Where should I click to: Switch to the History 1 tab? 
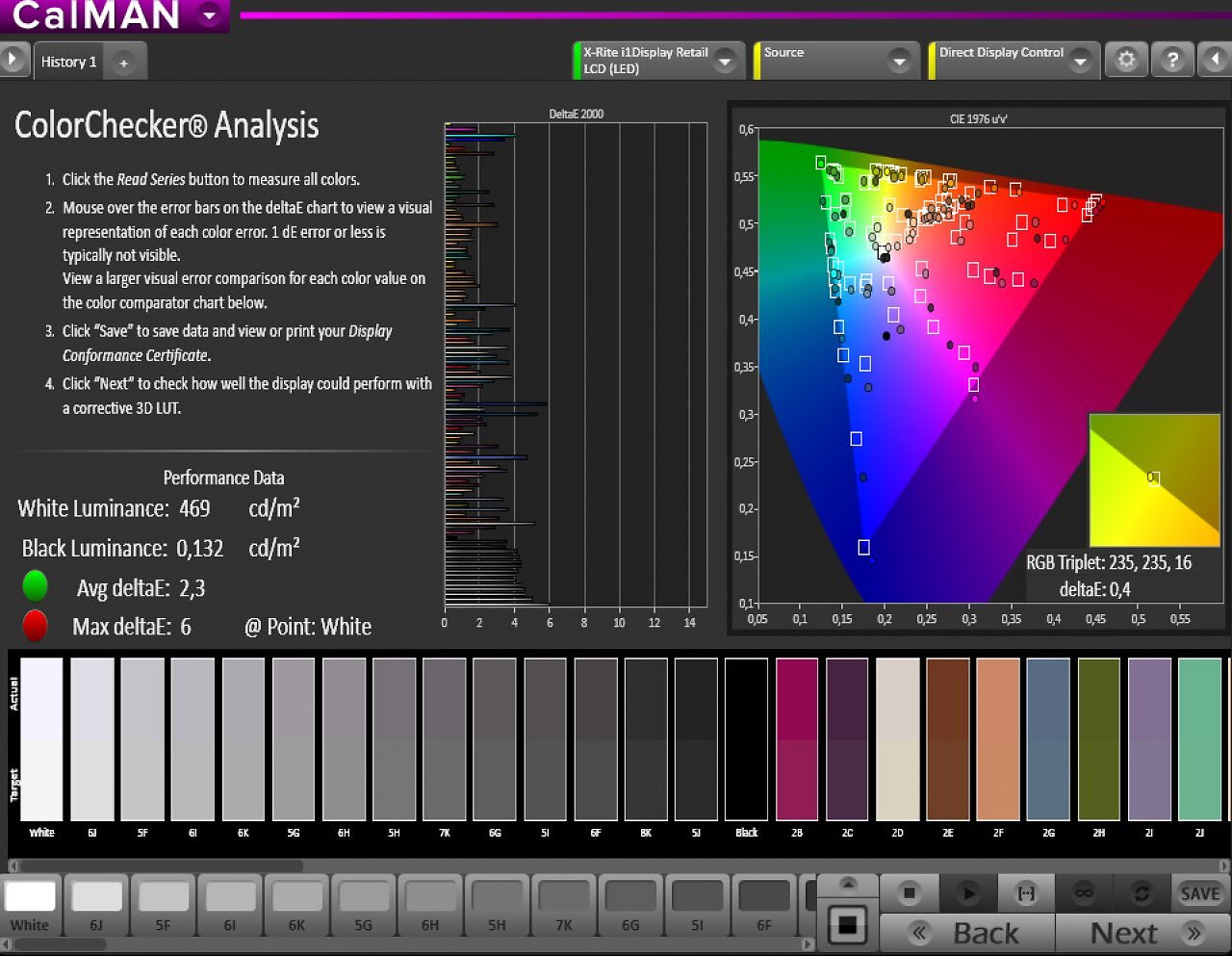[x=69, y=62]
